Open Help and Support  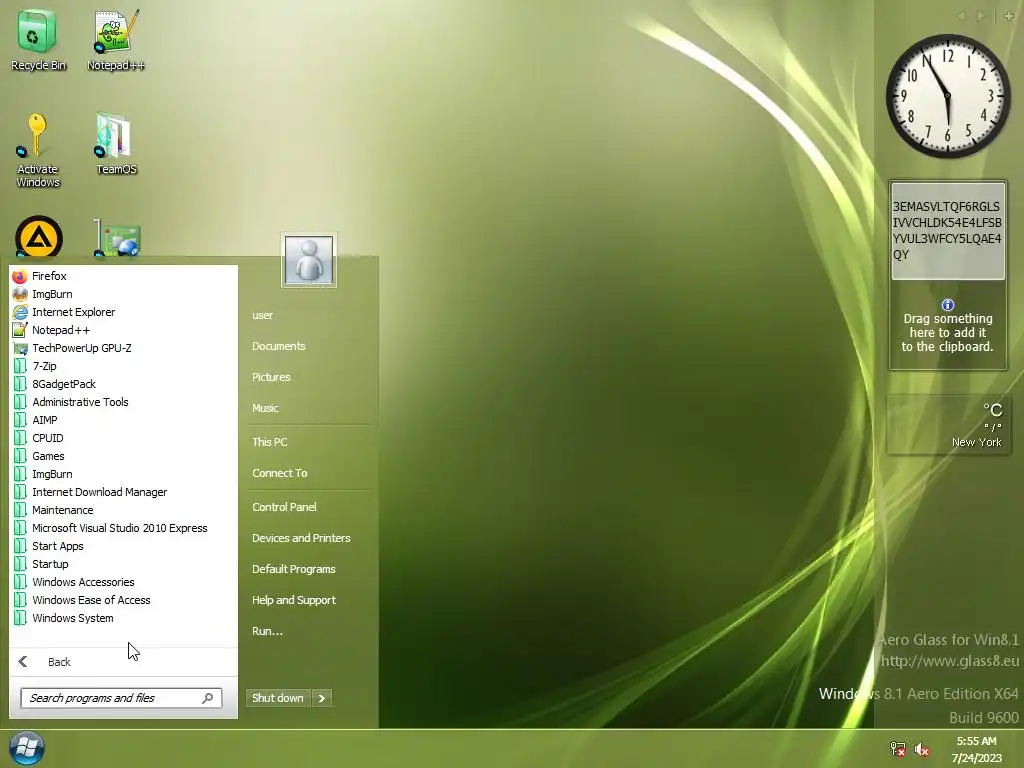(x=294, y=600)
